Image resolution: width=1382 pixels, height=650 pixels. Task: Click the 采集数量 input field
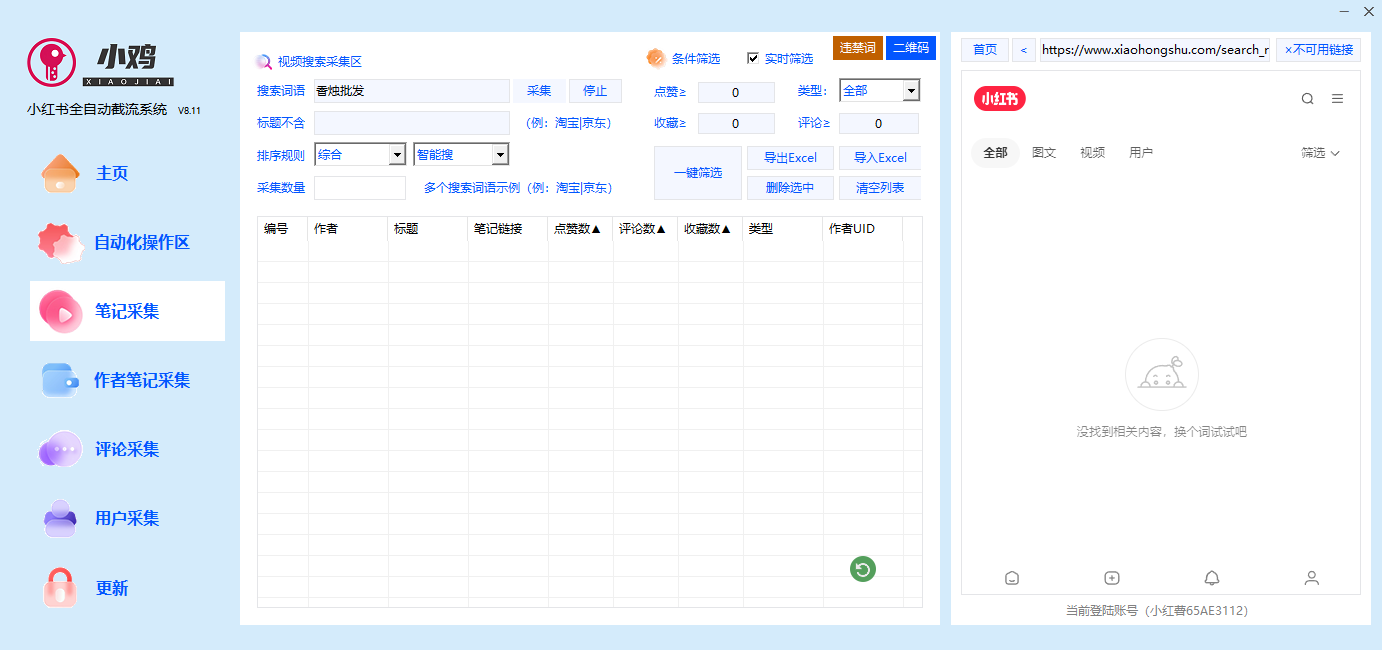(360, 188)
